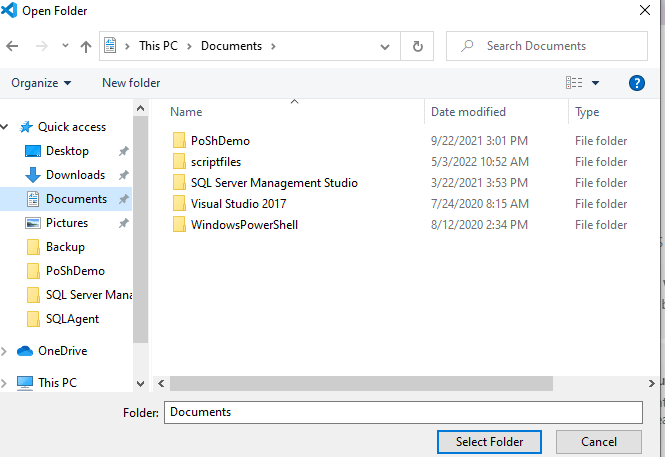Image resolution: width=665 pixels, height=457 pixels.
Task: Click the change view icon
Action: click(574, 83)
